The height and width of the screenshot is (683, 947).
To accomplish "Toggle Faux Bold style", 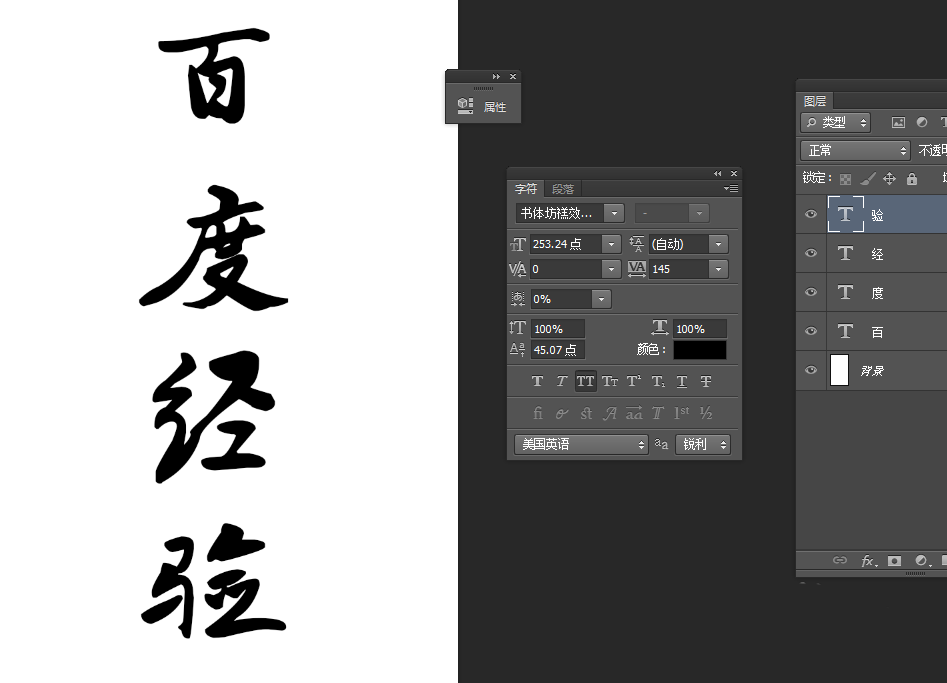I will (x=537, y=381).
